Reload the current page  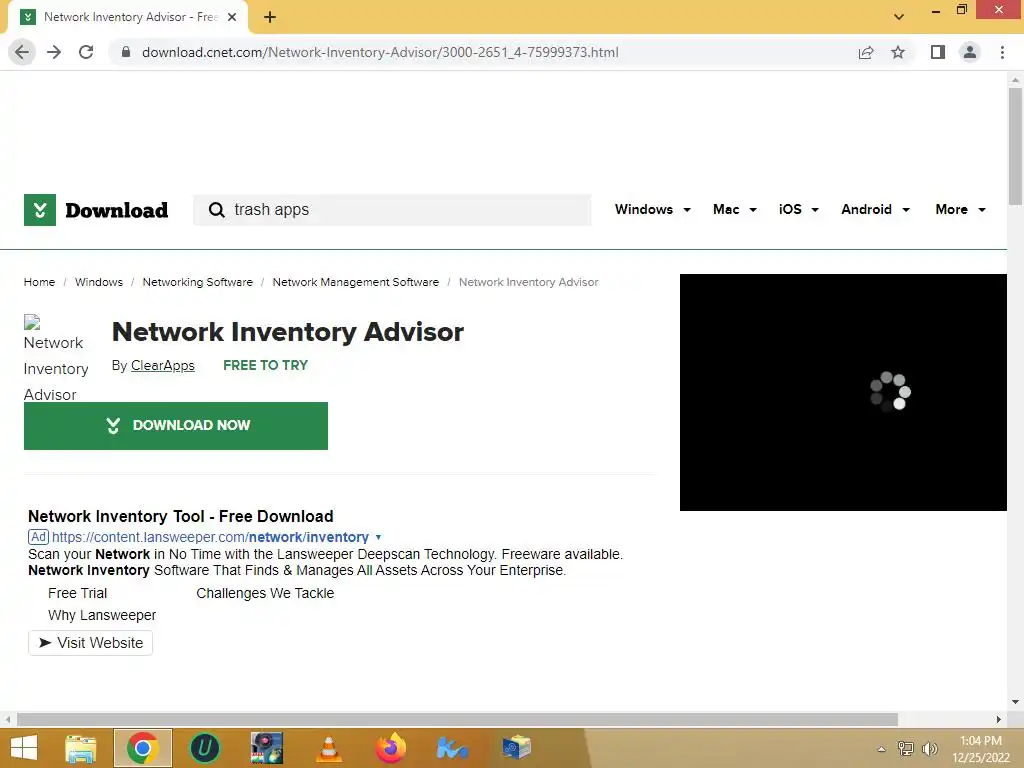click(86, 52)
